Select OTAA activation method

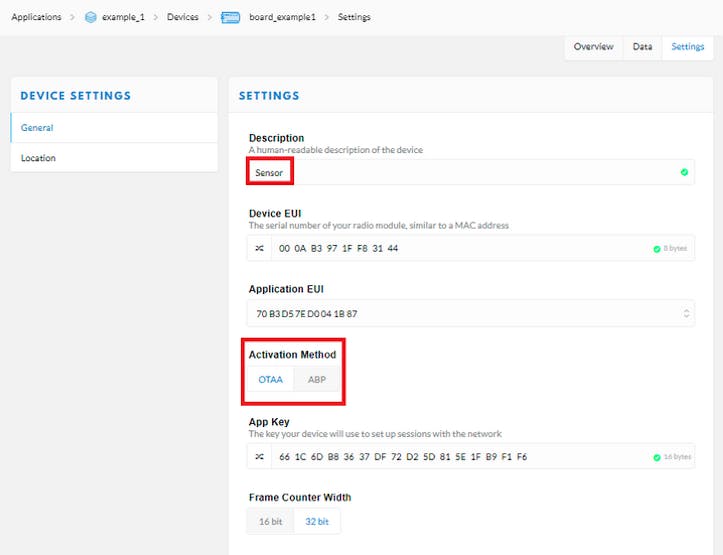(x=271, y=379)
